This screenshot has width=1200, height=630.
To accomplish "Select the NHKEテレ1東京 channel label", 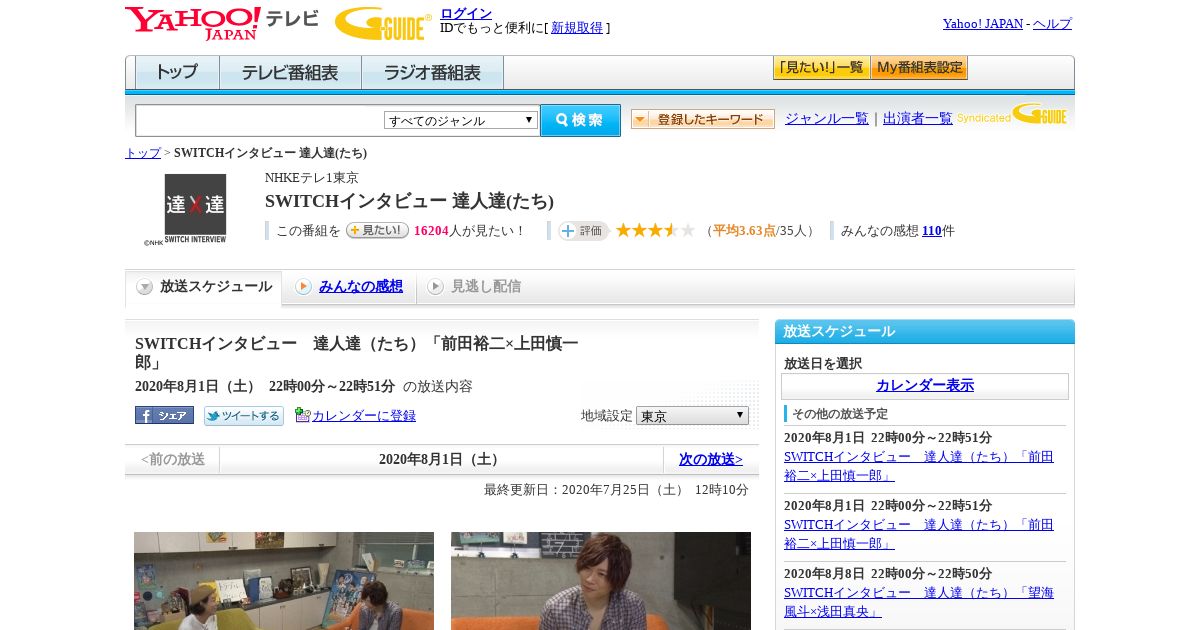I will [312, 178].
